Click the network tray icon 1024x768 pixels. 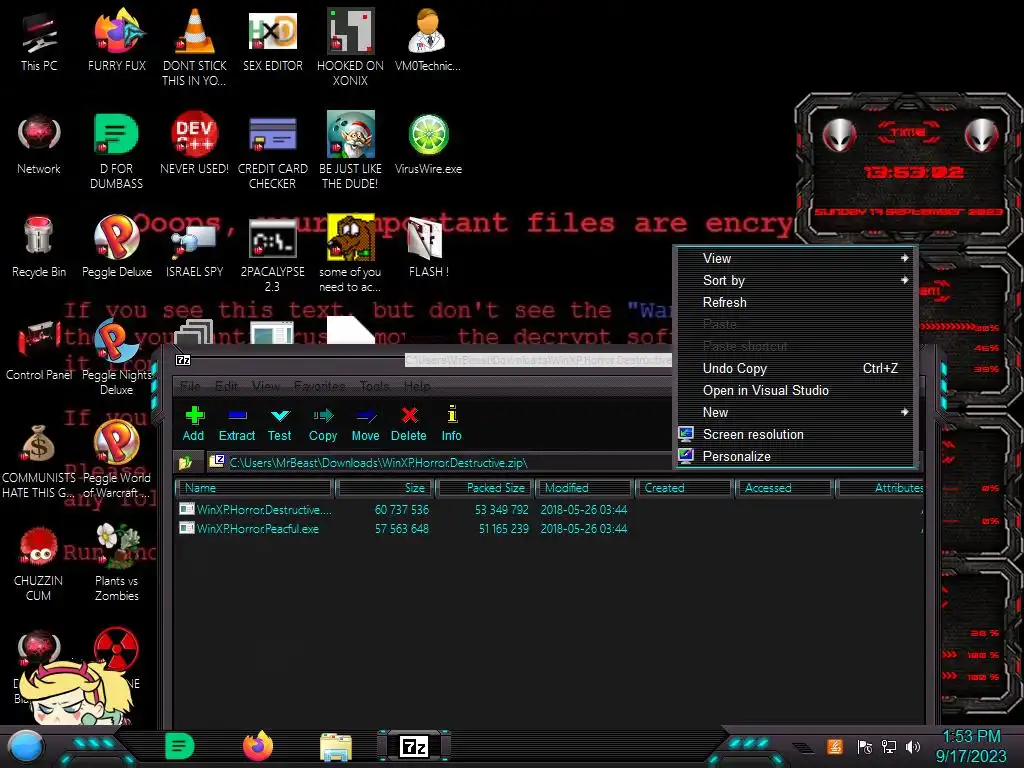point(889,746)
